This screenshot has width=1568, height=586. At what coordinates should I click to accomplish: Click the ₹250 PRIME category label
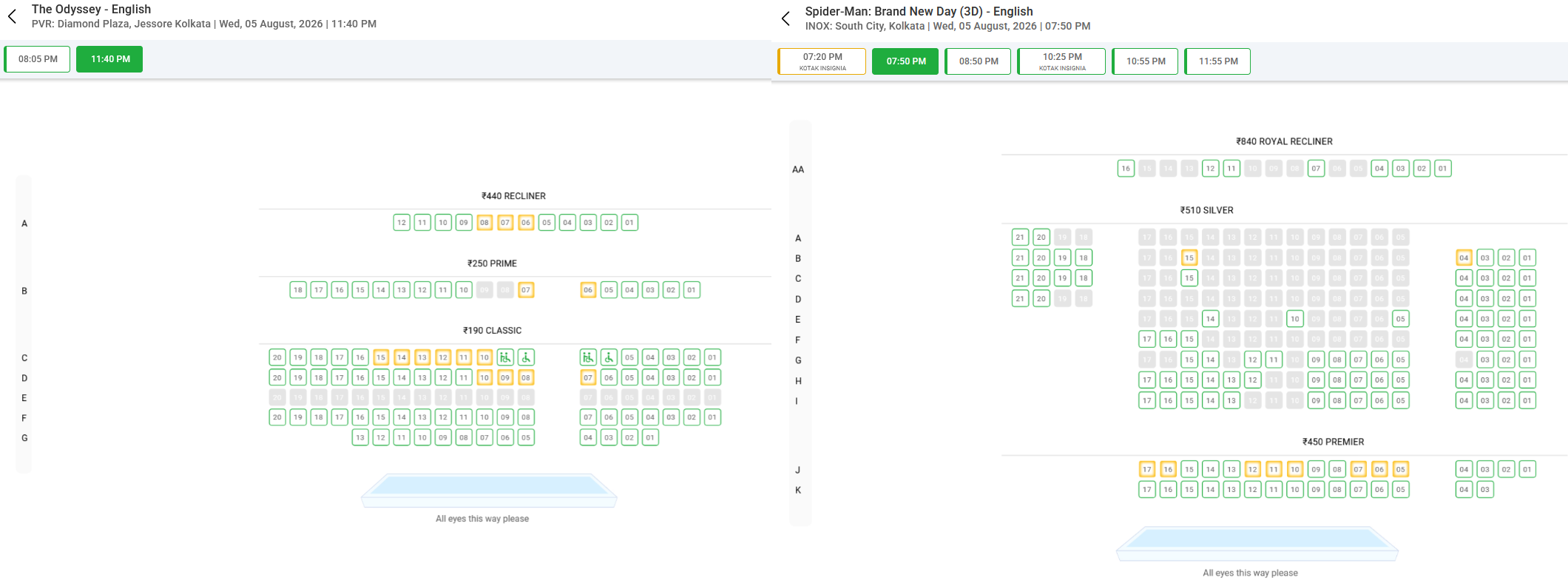(x=492, y=263)
